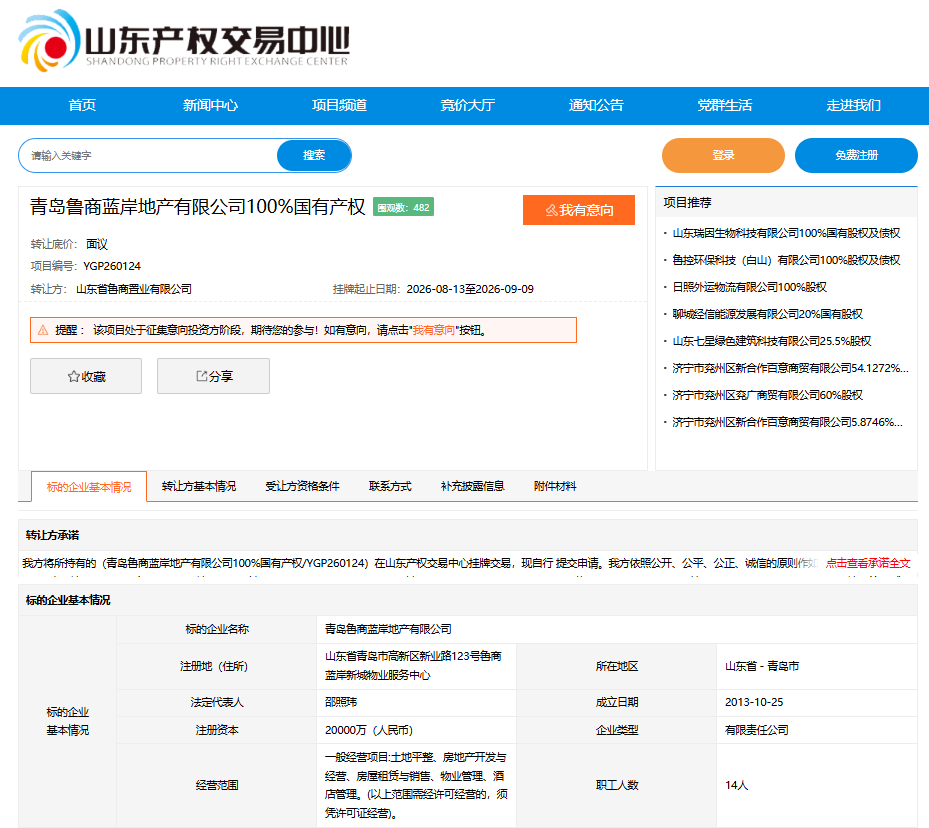Screen dimensions: 929x828
Task: Click the orange 我有意向 button
Action: (579, 210)
